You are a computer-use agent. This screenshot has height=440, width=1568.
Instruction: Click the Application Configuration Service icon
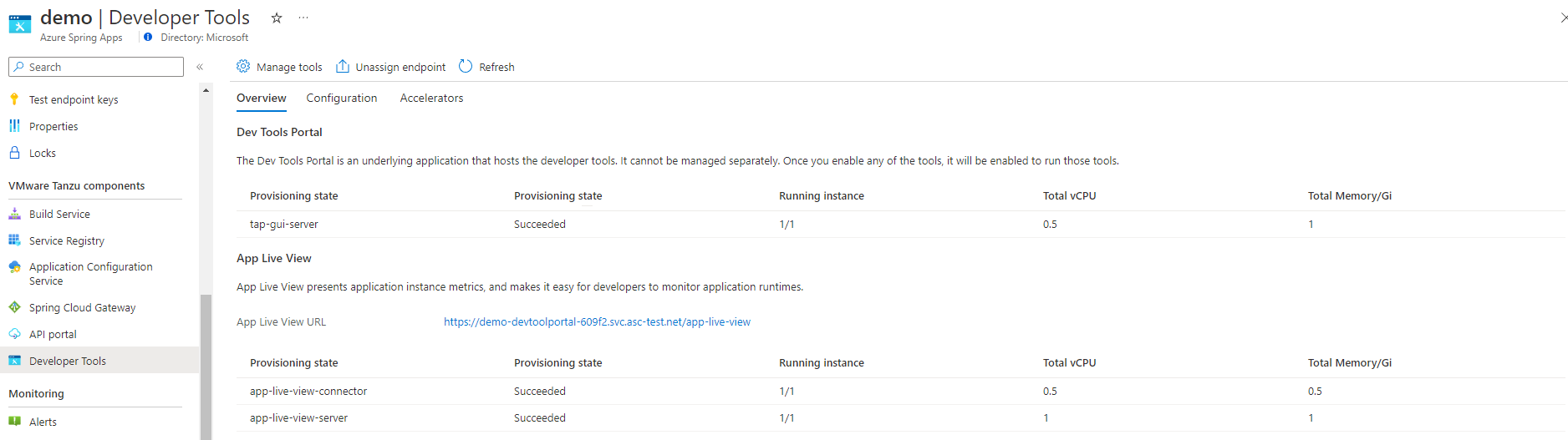tap(14, 267)
